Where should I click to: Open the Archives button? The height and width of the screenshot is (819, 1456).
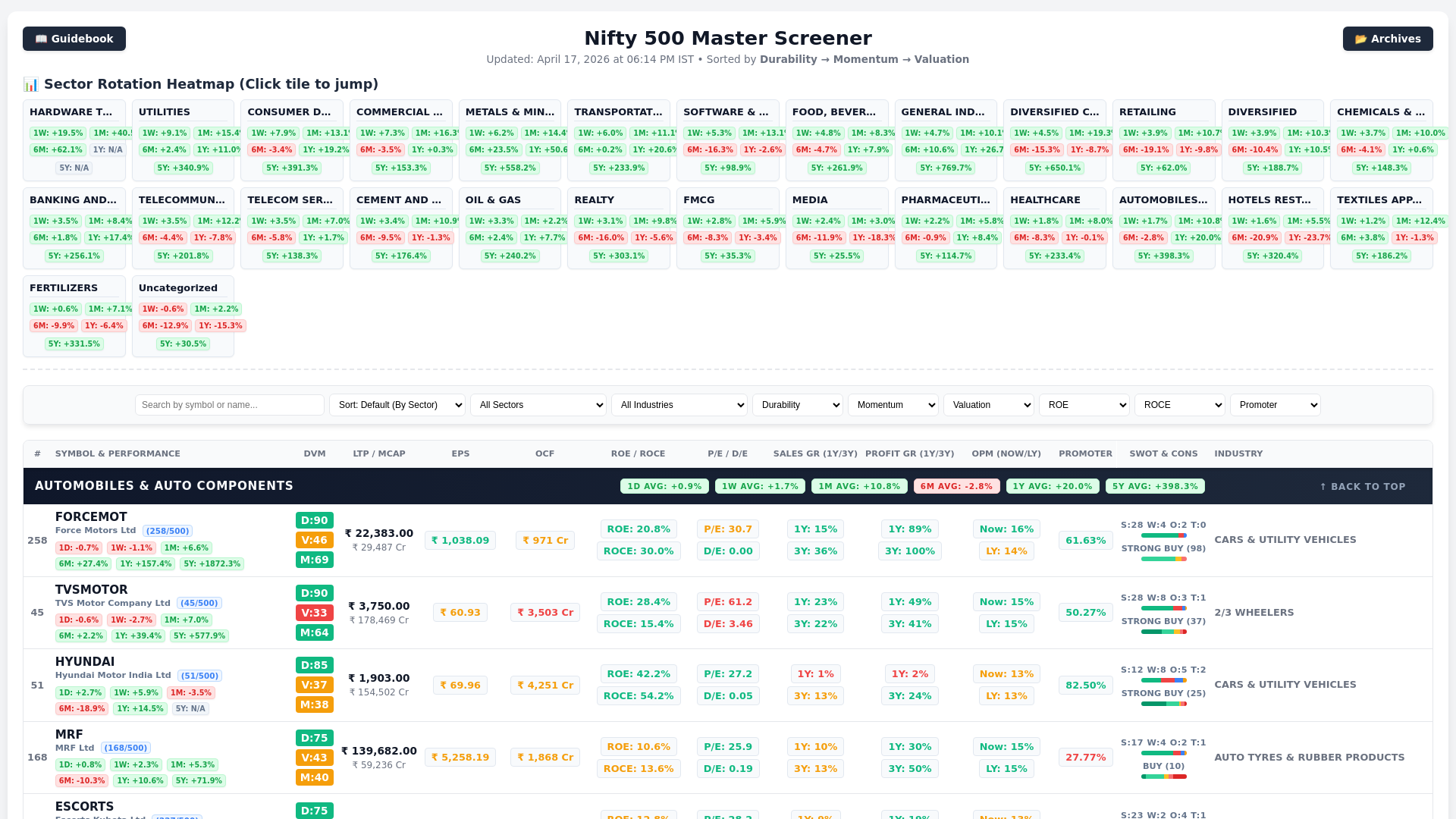1388,39
